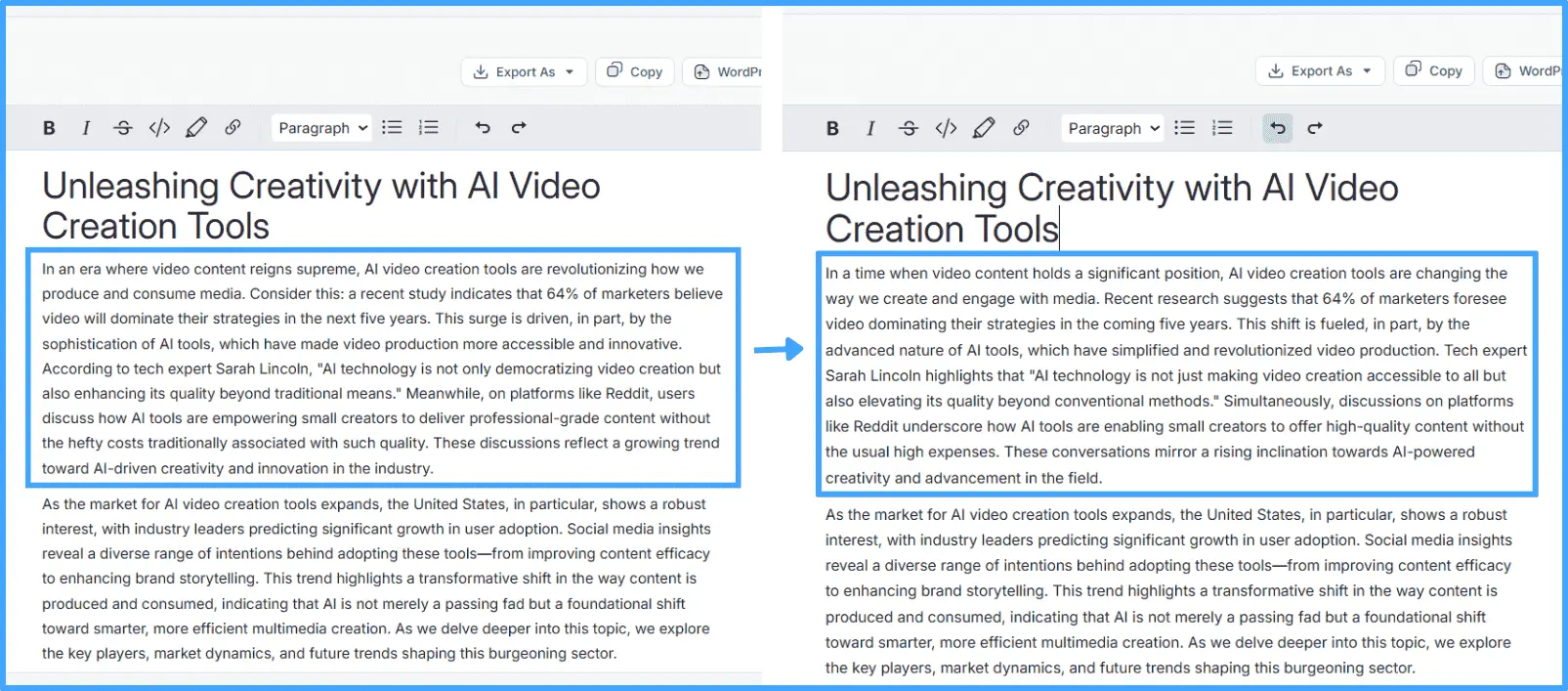Select the highlighter pen in left editor
This screenshot has height=691, width=1568.
pos(196,128)
